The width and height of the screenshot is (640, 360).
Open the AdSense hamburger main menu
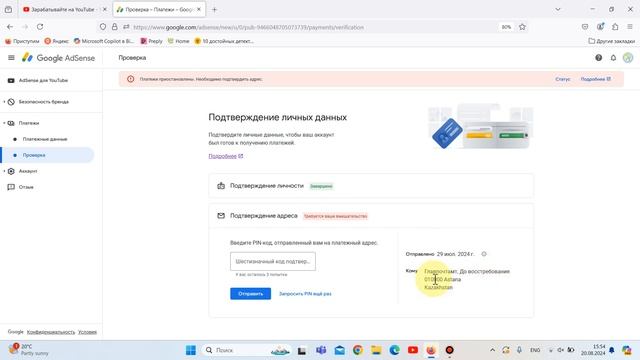[11, 58]
